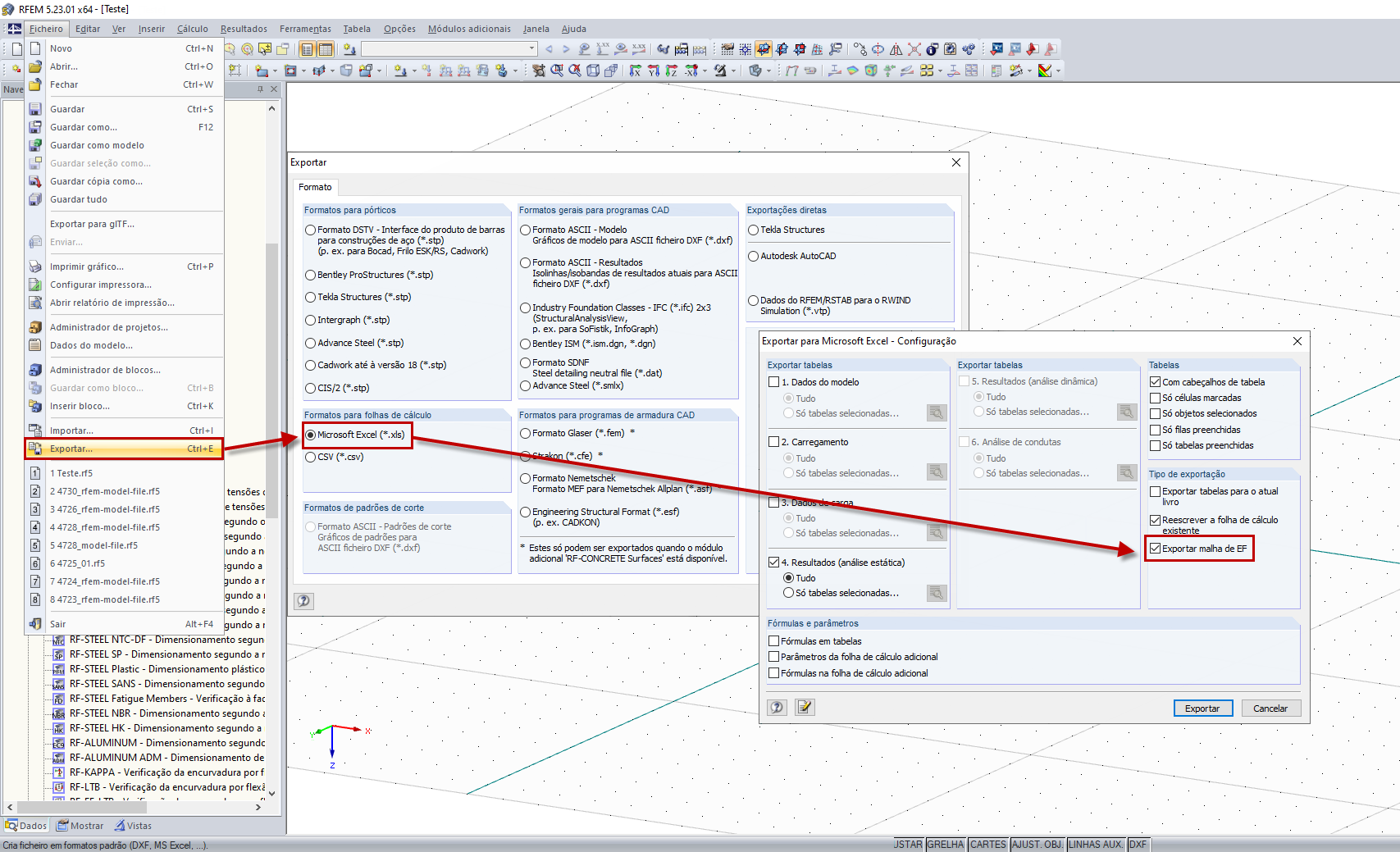1400x852 pixels.
Task: Open the empty combo box in the toolbar
Action: pos(447,48)
